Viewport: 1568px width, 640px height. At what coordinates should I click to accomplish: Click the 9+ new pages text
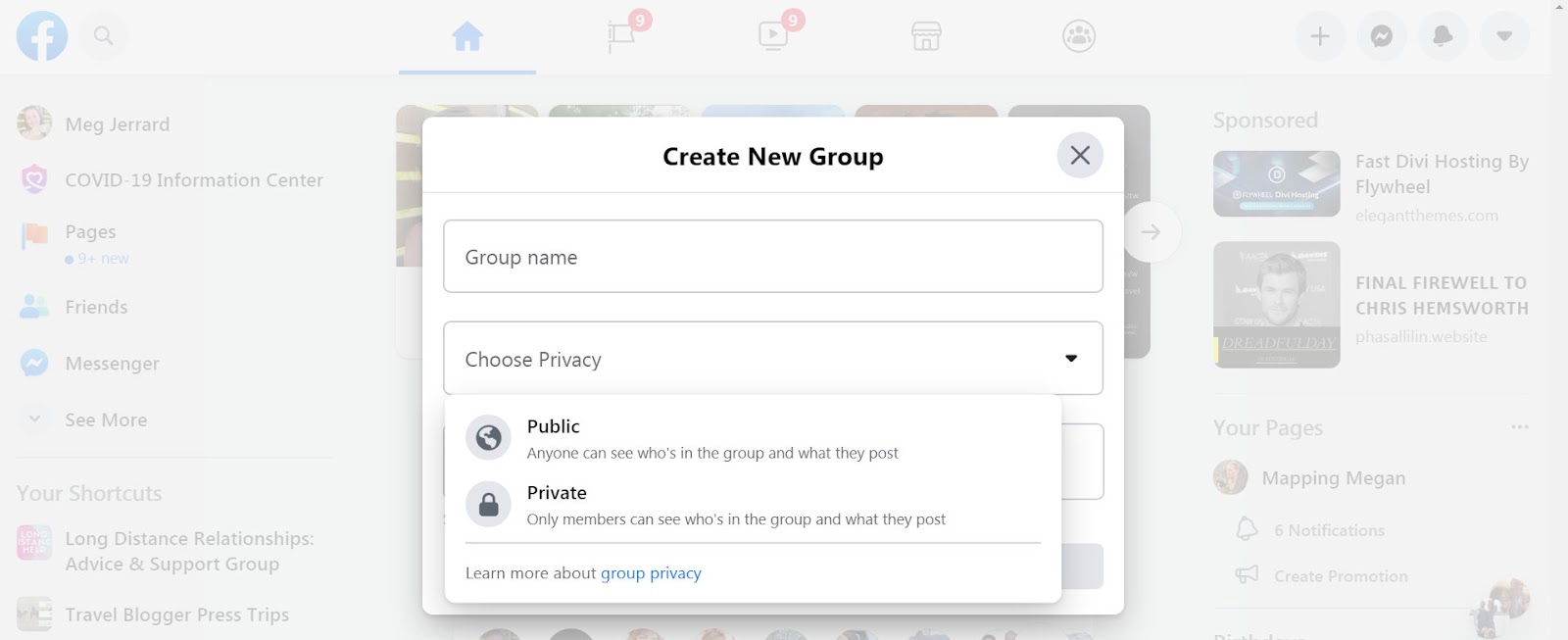click(x=103, y=259)
